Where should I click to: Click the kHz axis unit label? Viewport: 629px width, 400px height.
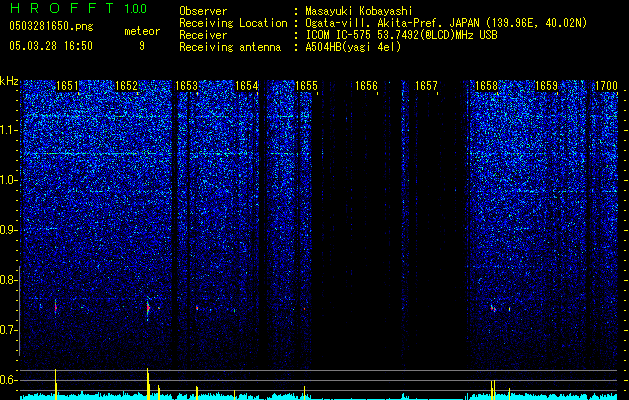click(x=9, y=81)
